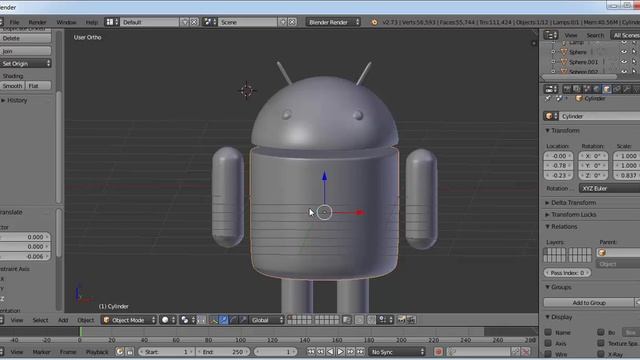Toggle selectability arrow for Sphere

[x=634, y=52]
